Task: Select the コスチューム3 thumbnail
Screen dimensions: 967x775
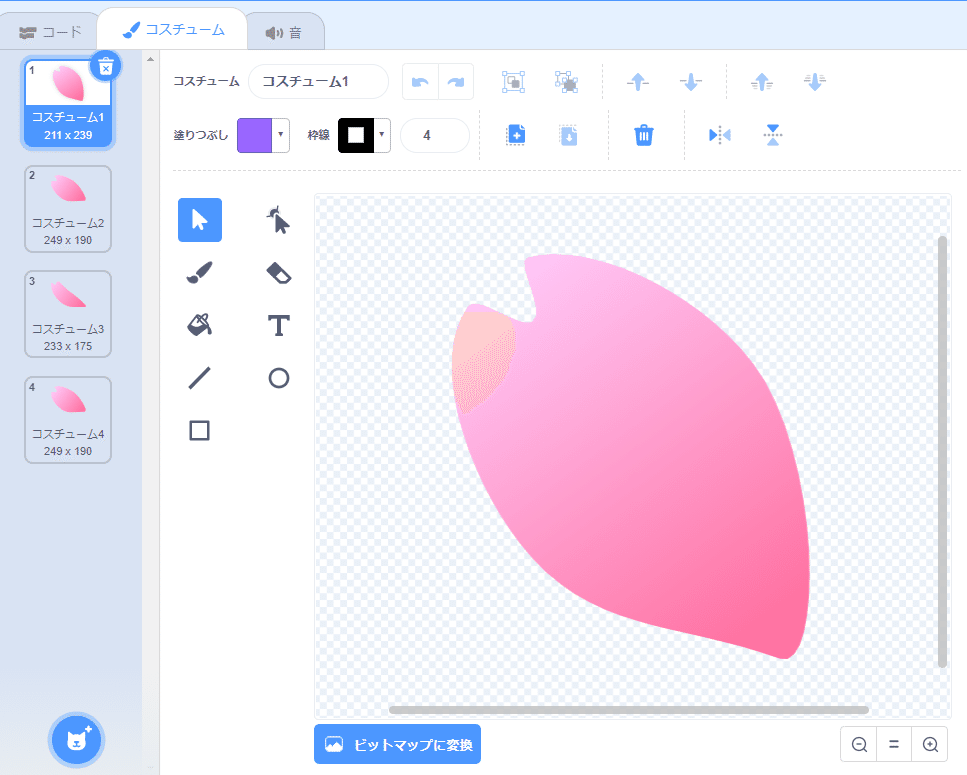Action: click(67, 313)
